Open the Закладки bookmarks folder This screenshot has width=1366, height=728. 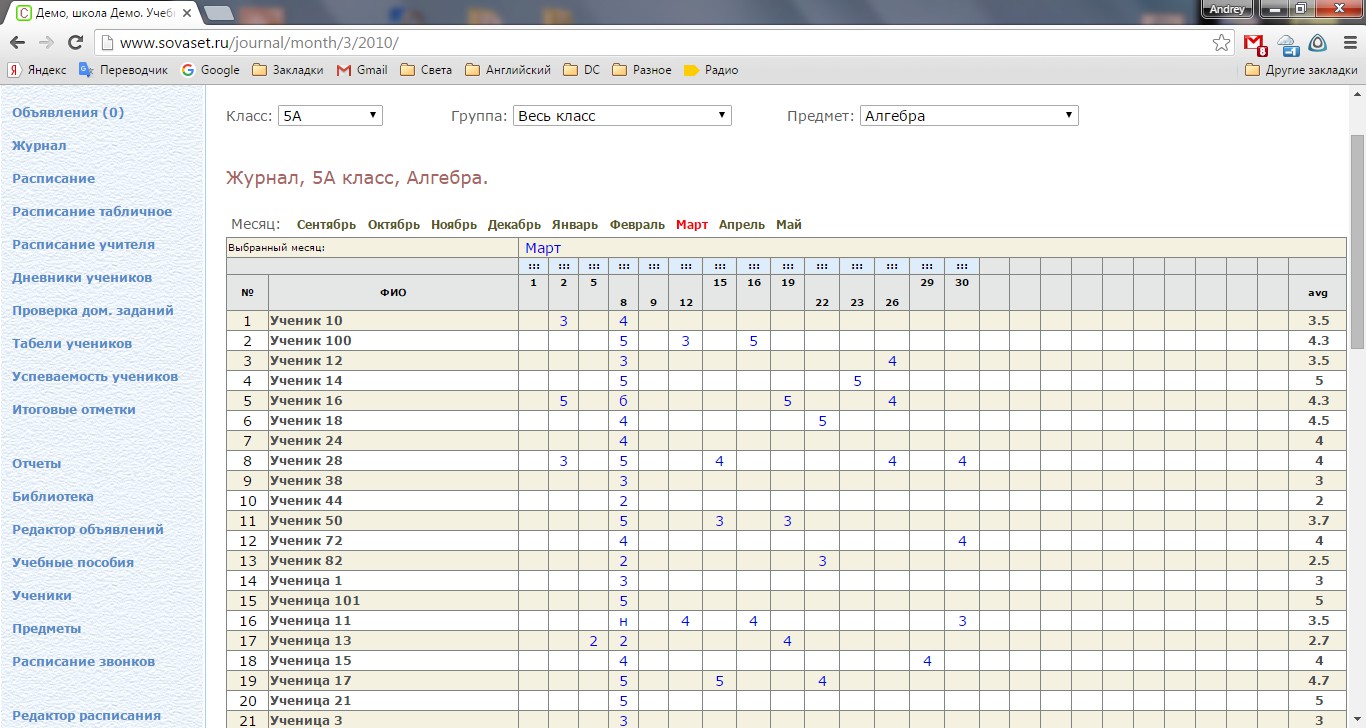click(x=288, y=70)
